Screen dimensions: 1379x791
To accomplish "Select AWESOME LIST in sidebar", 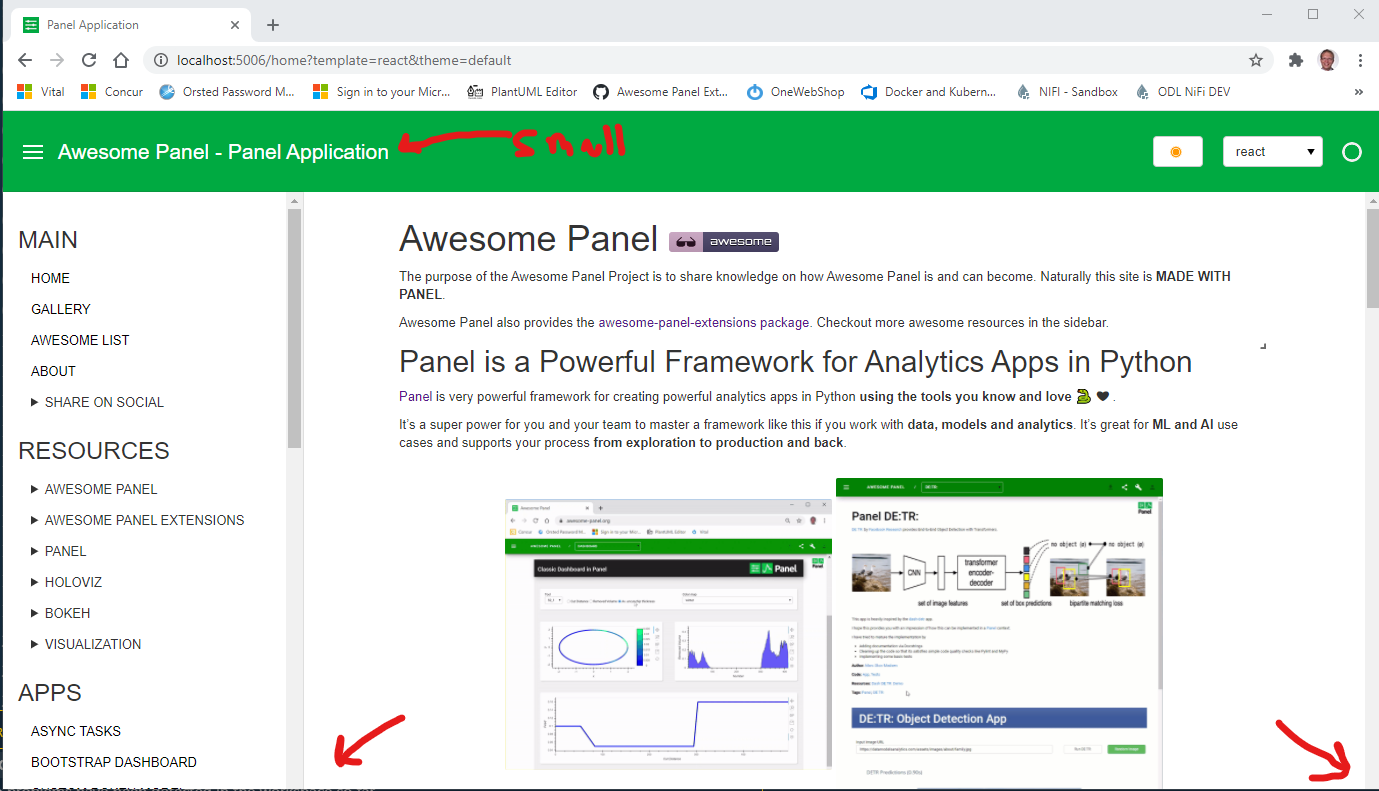I will pyautogui.click(x=80, y=340).
